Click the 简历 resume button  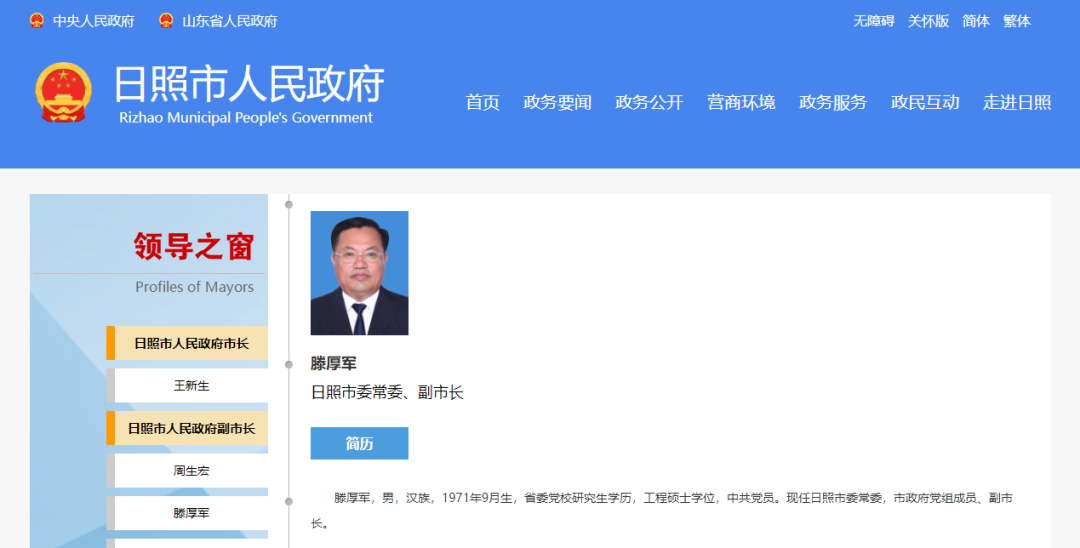(359, 443)
